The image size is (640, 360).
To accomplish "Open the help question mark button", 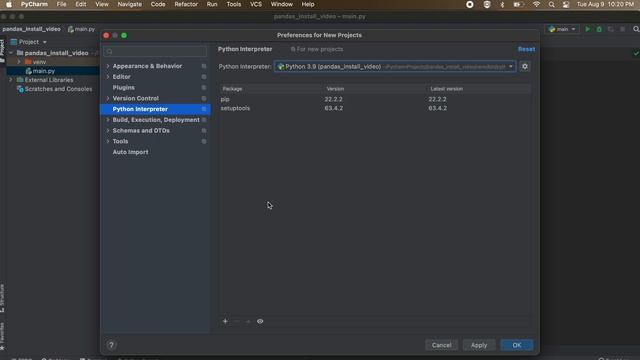I will (x=111, y=345).
